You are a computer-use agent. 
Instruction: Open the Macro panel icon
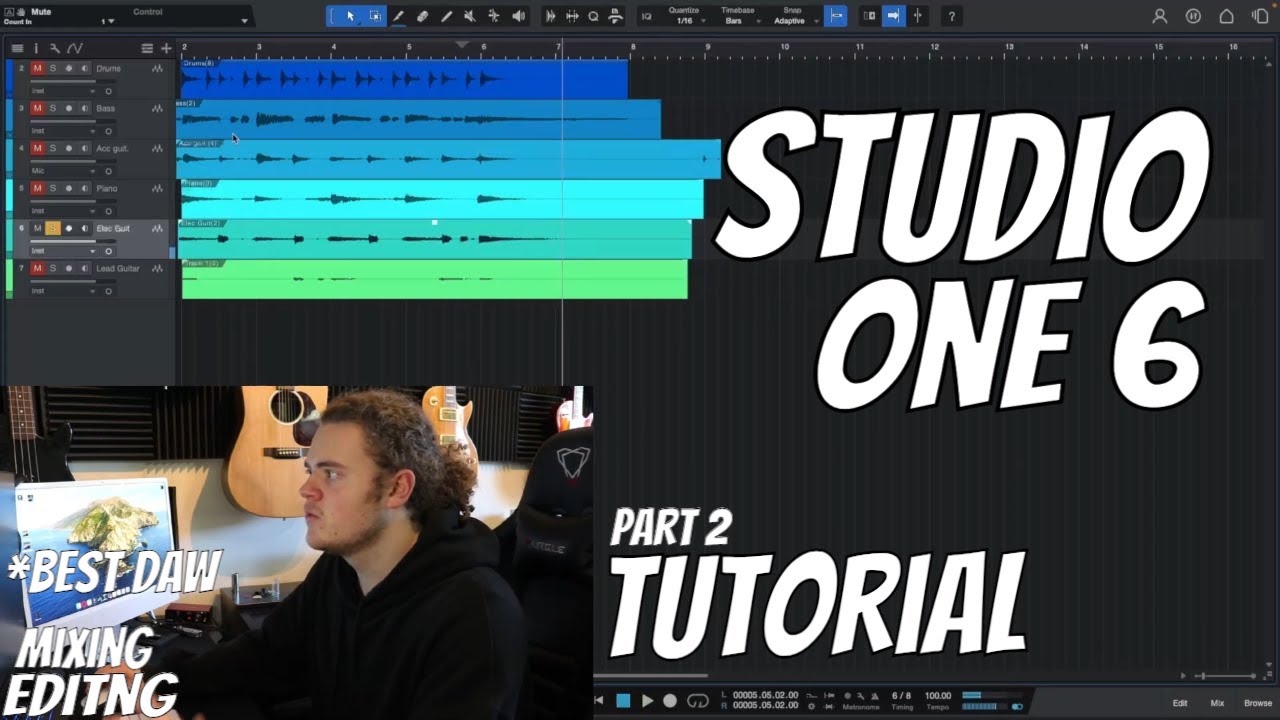tap(615, 16)
